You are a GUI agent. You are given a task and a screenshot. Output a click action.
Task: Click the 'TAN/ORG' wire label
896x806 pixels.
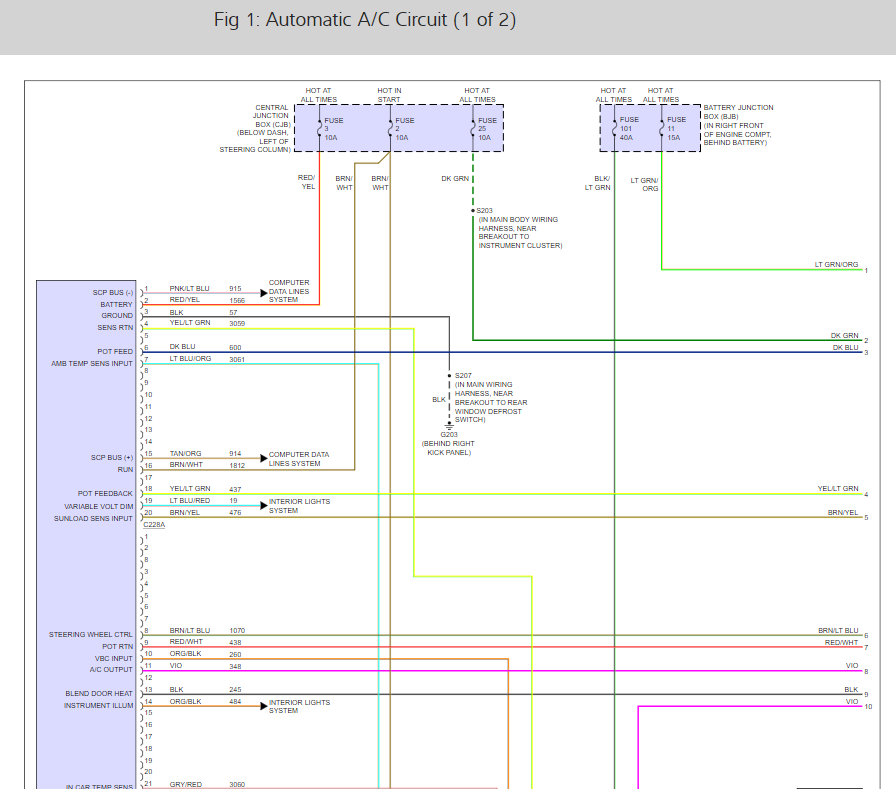tap(185, 453)
